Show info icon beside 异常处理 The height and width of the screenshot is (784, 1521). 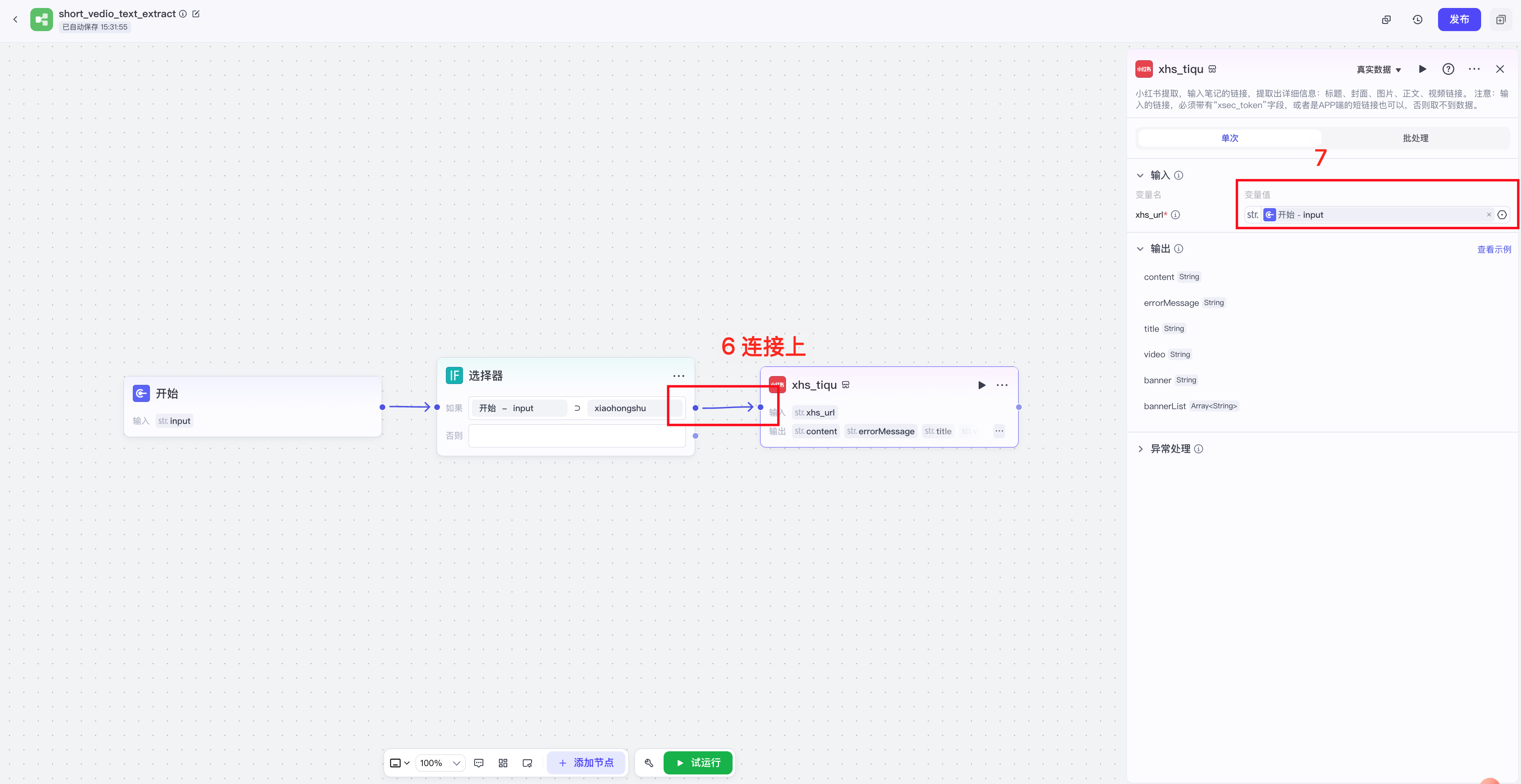[1199, 449]
